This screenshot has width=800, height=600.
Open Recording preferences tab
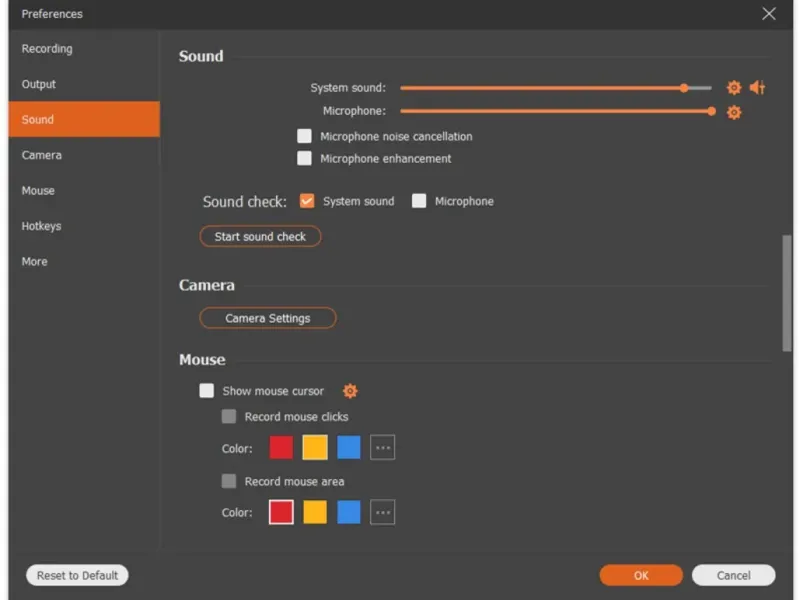(x=84, y=48)
